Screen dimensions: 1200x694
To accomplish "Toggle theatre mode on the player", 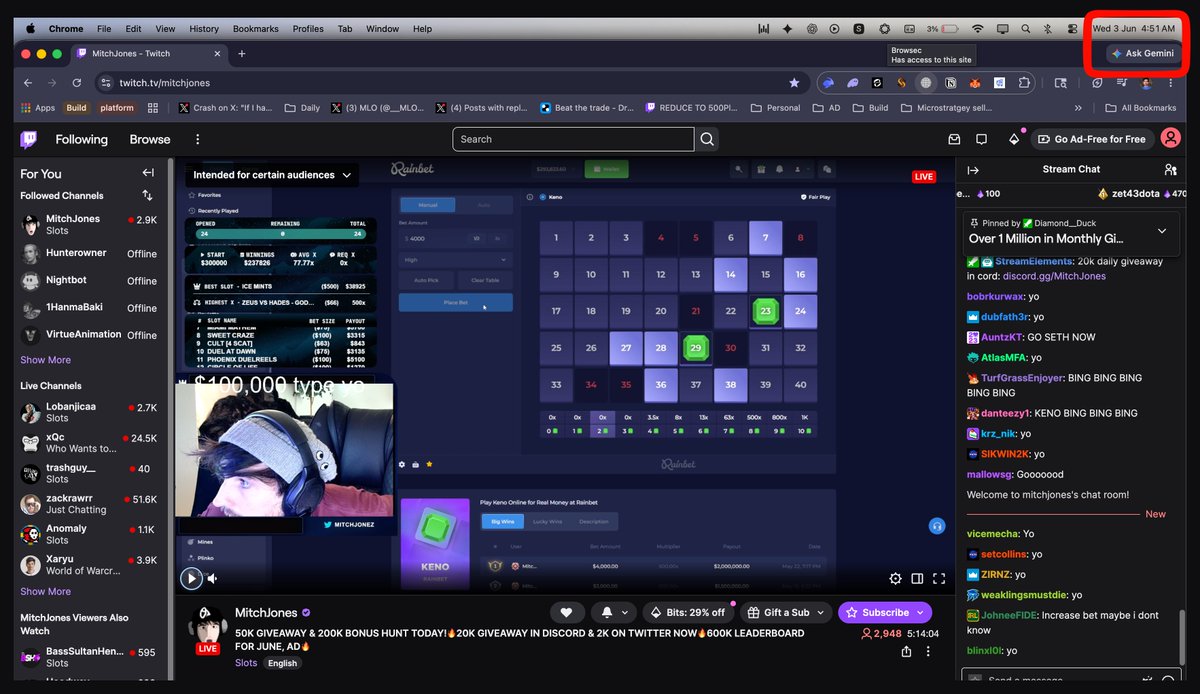I will (x=917, y=578).
